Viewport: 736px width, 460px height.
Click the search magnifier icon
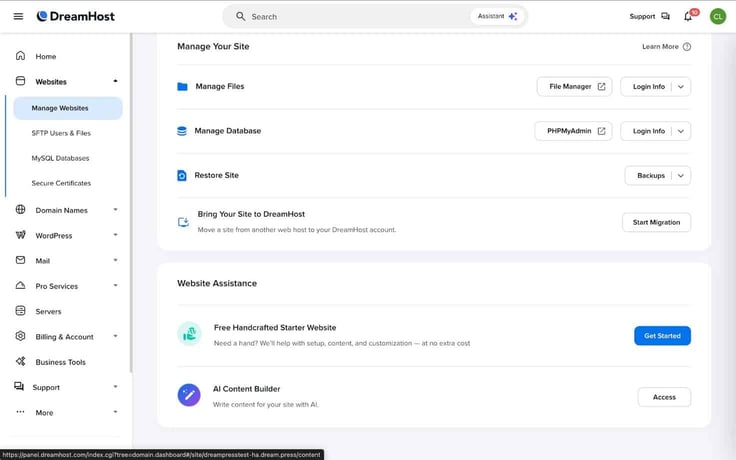coord(240,16)
